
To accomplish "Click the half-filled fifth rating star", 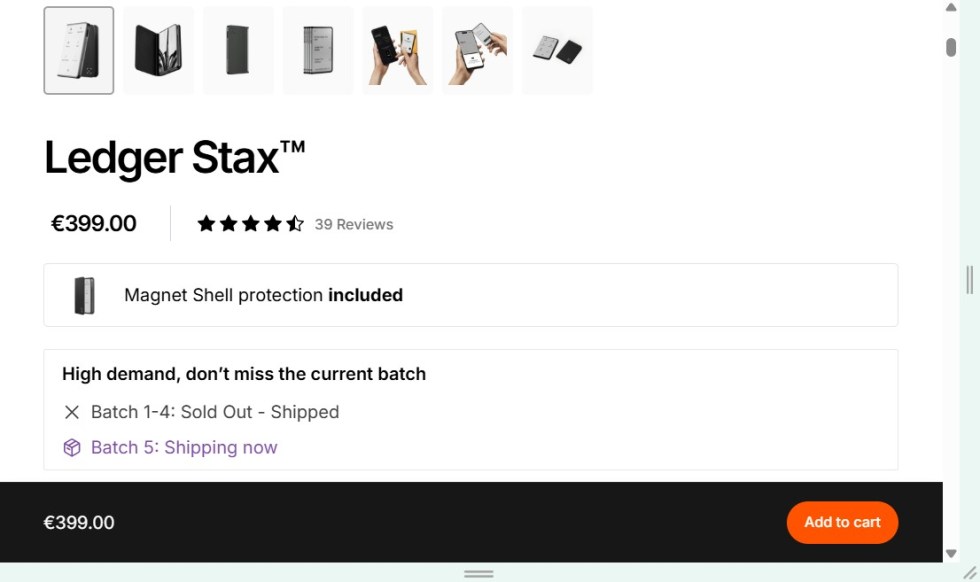I will [296, 223].
